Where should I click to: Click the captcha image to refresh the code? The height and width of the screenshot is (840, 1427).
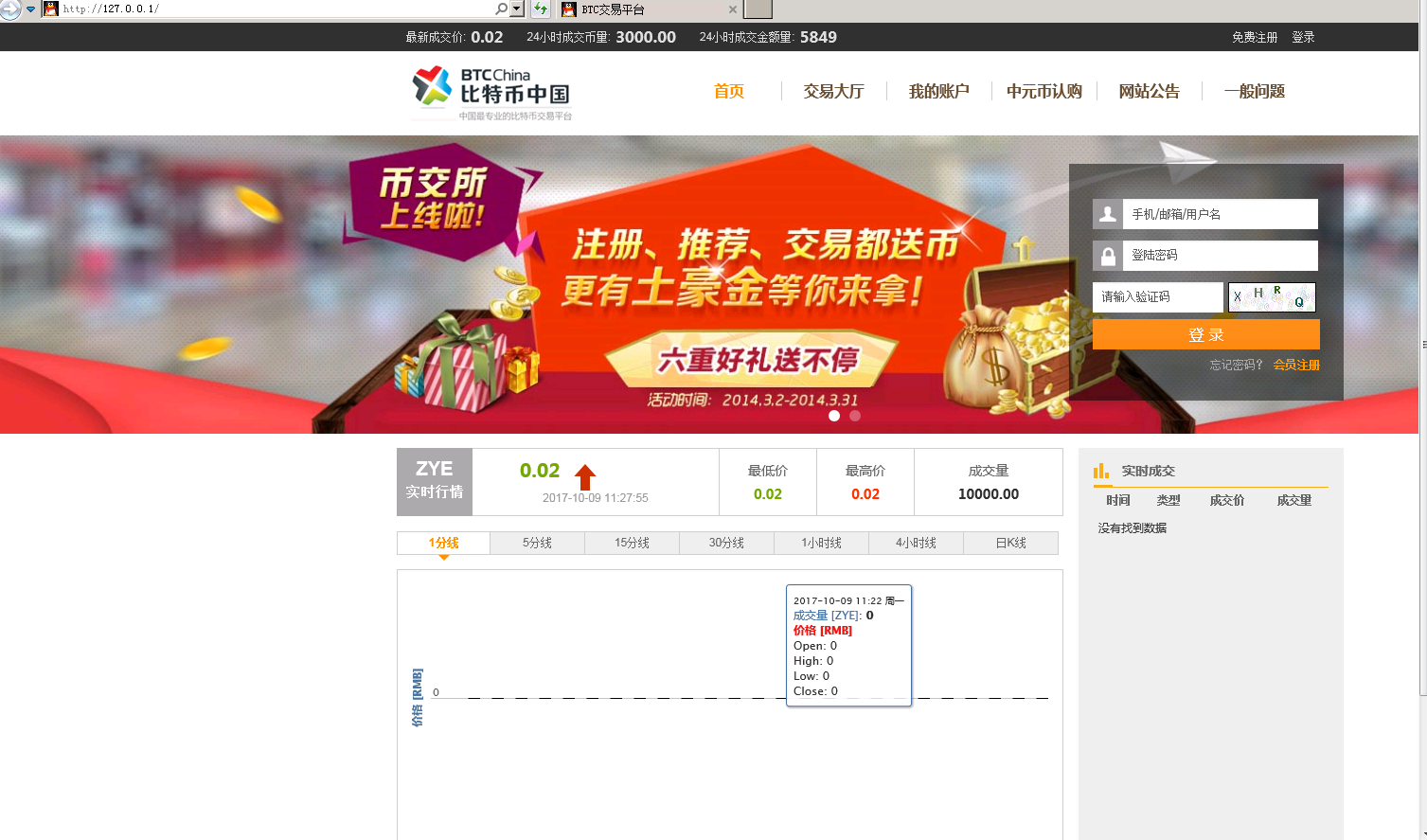[1272, 296]
